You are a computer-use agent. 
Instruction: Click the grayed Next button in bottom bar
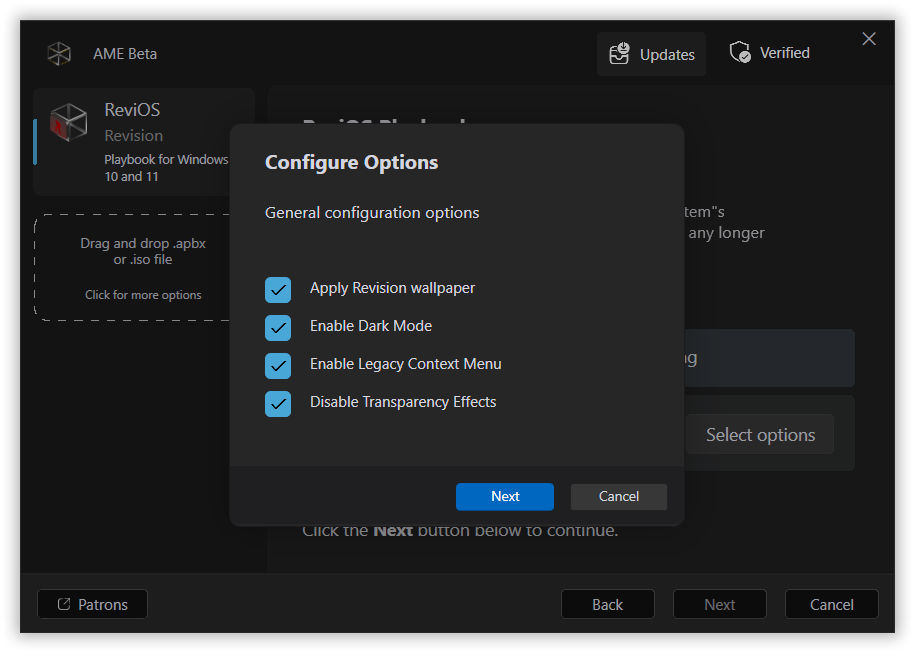(720, 605)
